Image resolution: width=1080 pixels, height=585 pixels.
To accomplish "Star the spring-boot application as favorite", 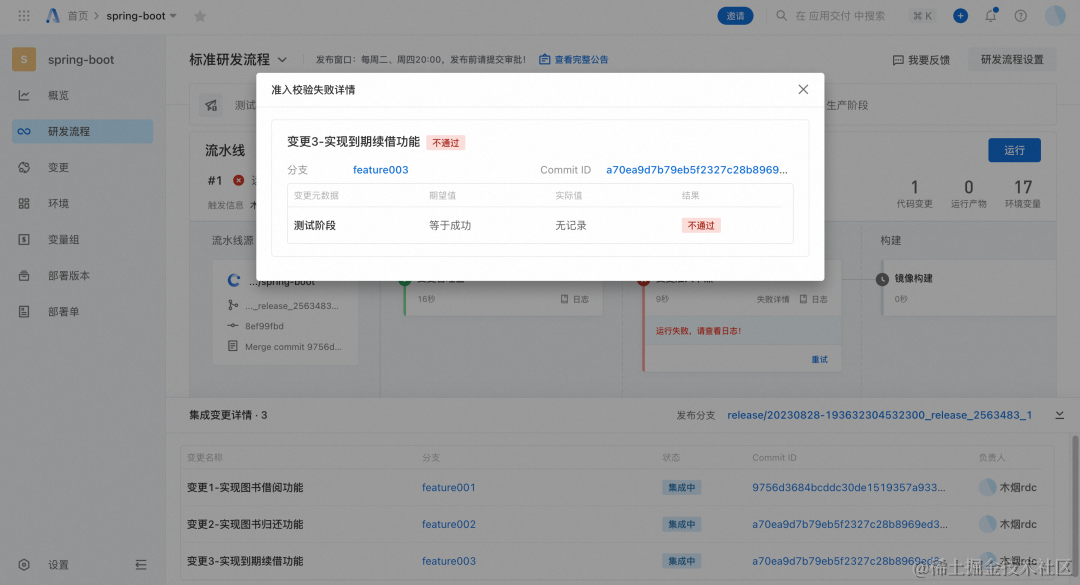I will [200, 16].
